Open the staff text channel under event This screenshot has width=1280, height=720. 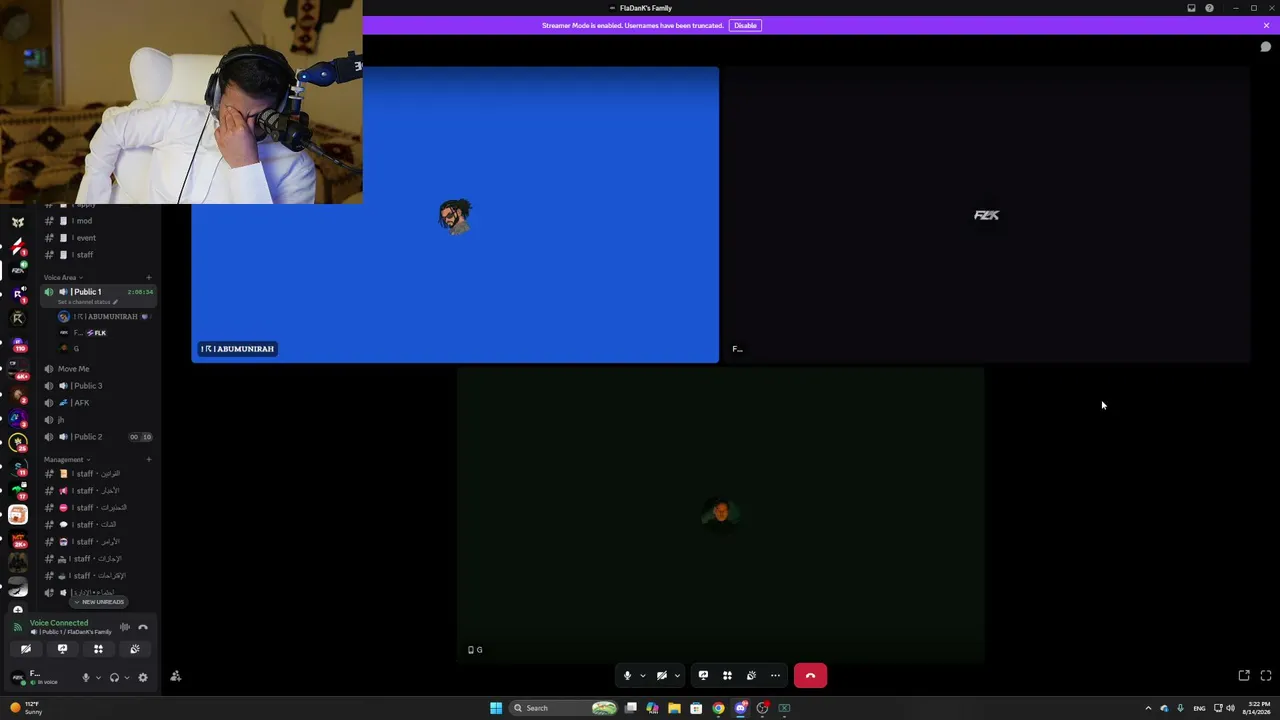98,255
